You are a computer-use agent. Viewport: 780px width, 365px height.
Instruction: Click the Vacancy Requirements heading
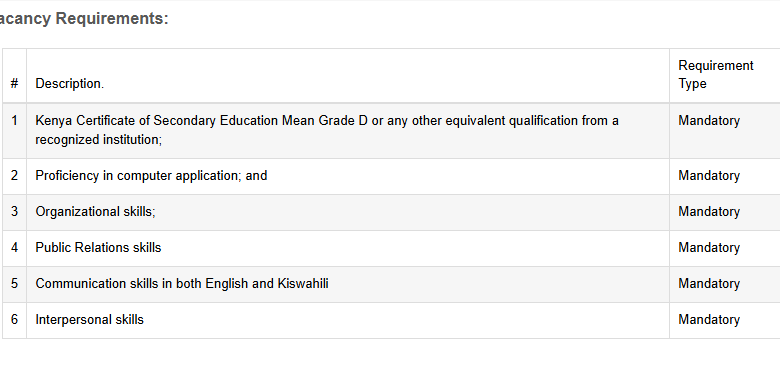(x=83, y=19)
